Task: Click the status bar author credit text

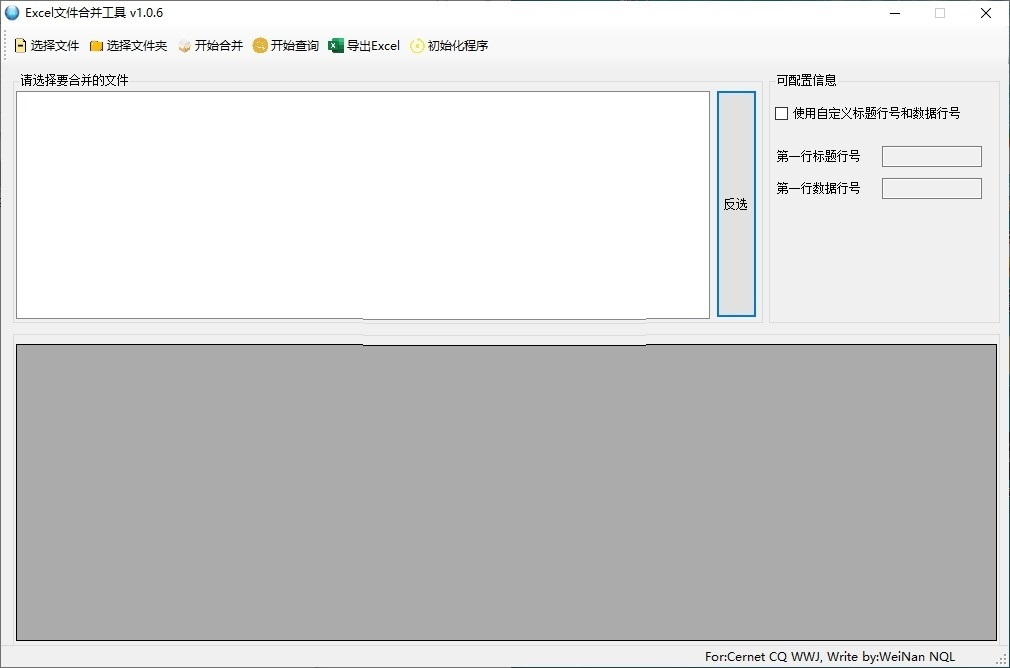Action: coord(830,657)
